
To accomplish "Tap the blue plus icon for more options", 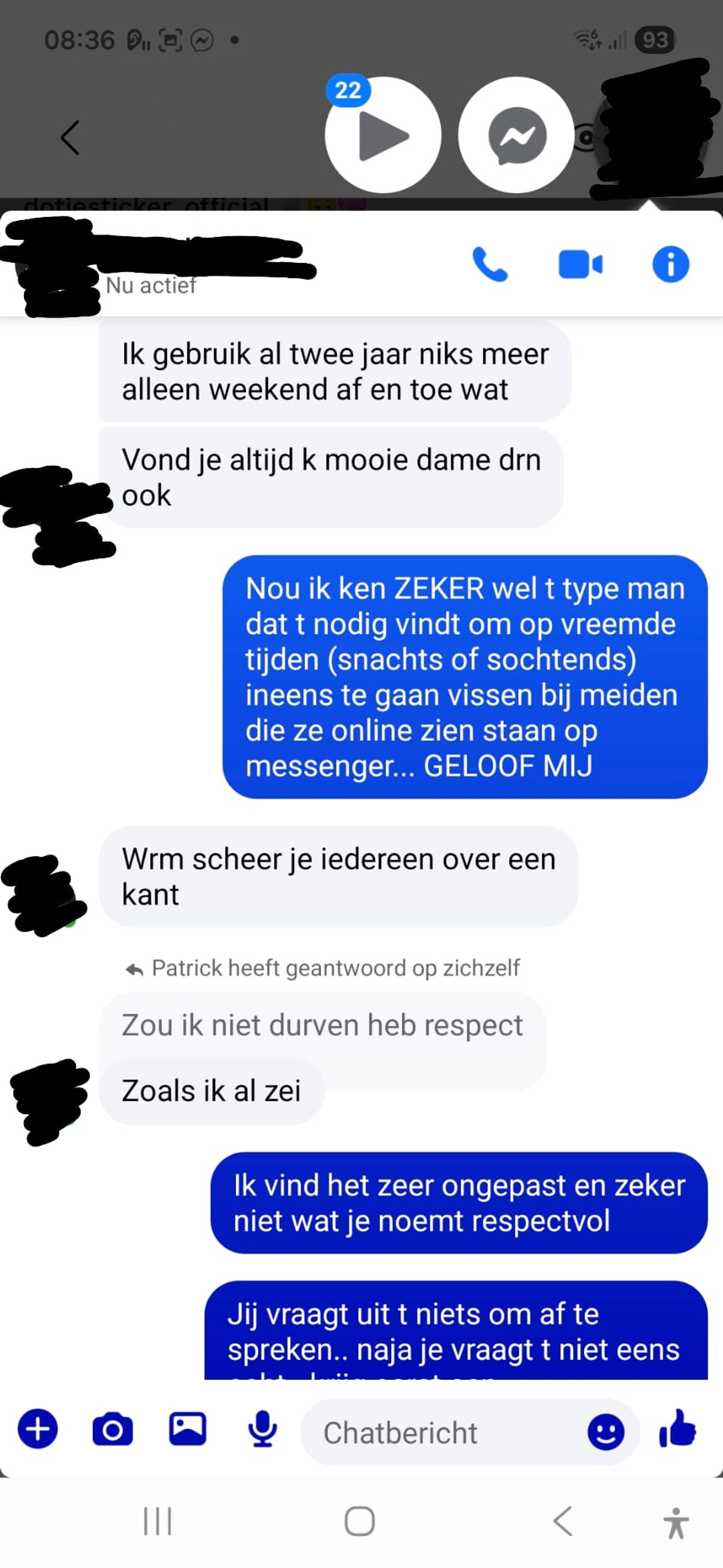I will [x=38, y=1429].
